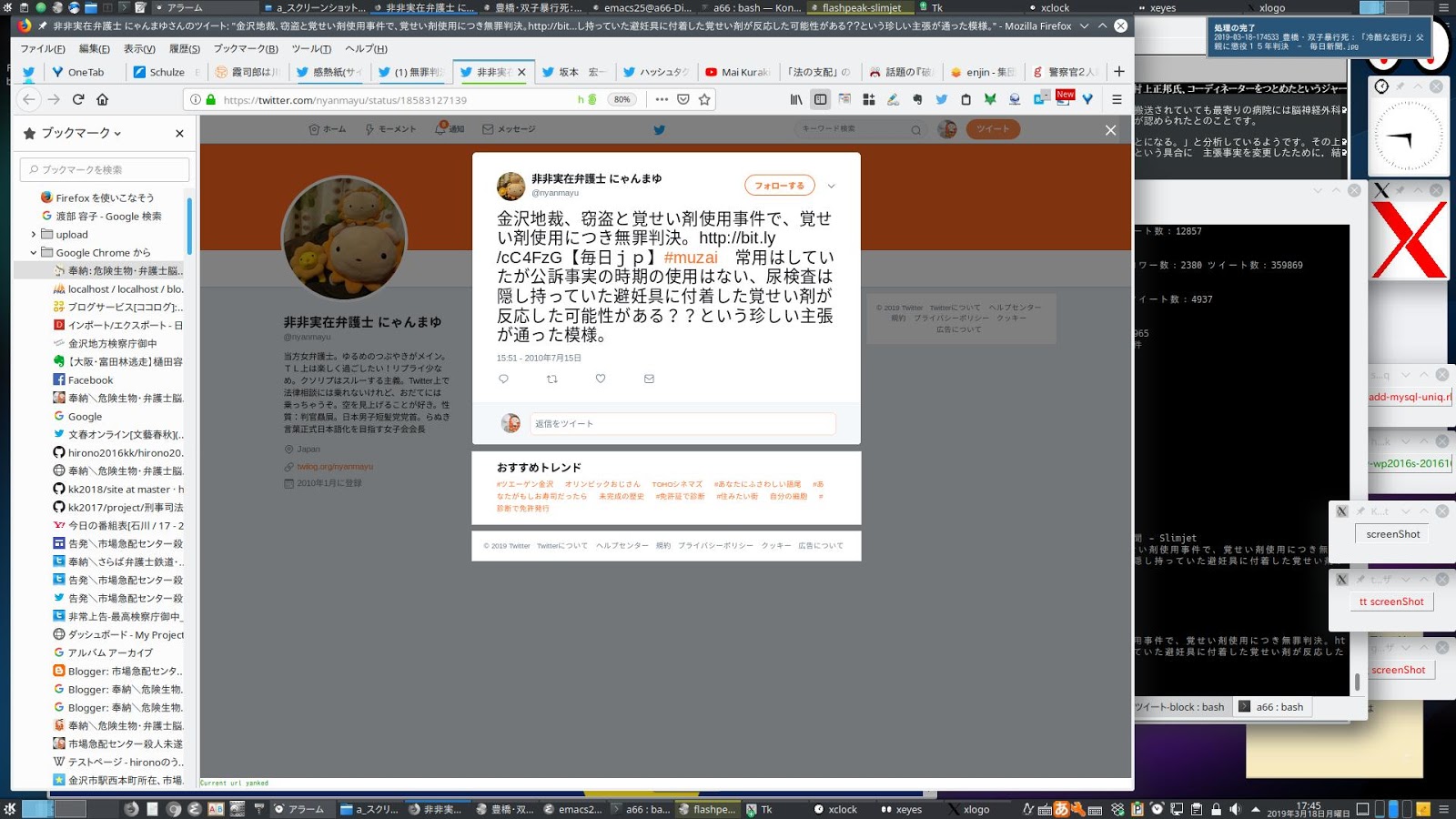Image resolution: width=1456 pixels, height=819 pixels.
Task: Go back with the browser back arrow
Action: pos(29,99)
